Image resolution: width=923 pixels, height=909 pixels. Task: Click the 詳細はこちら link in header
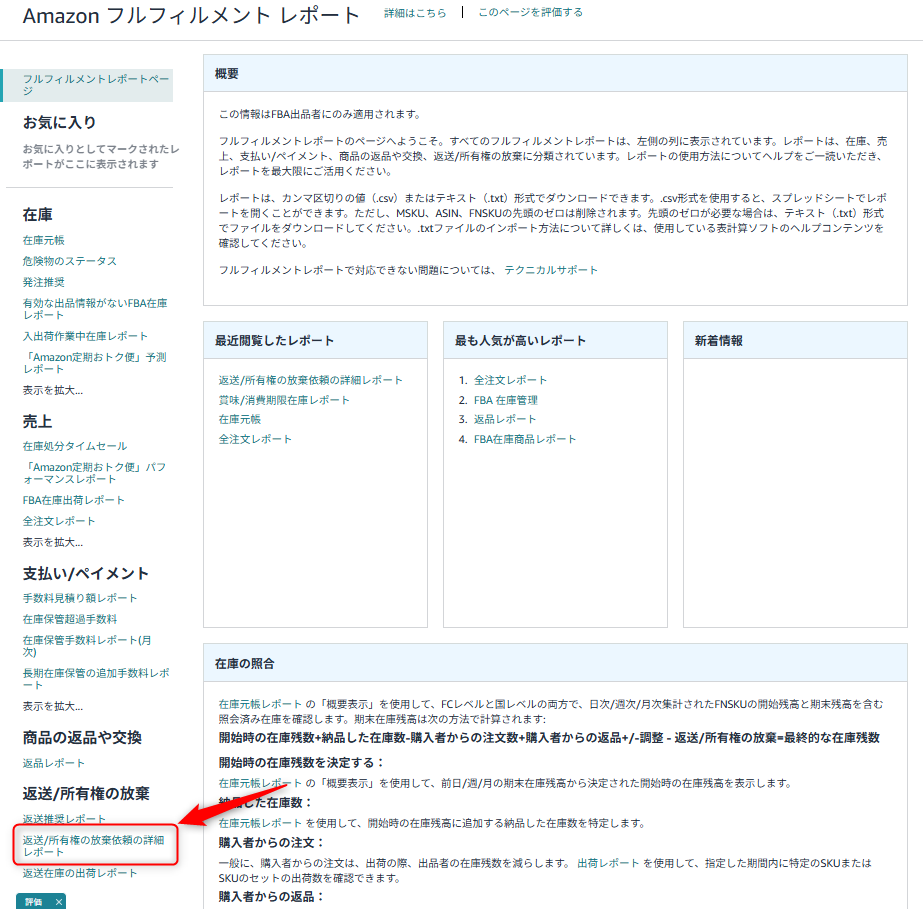415,13
